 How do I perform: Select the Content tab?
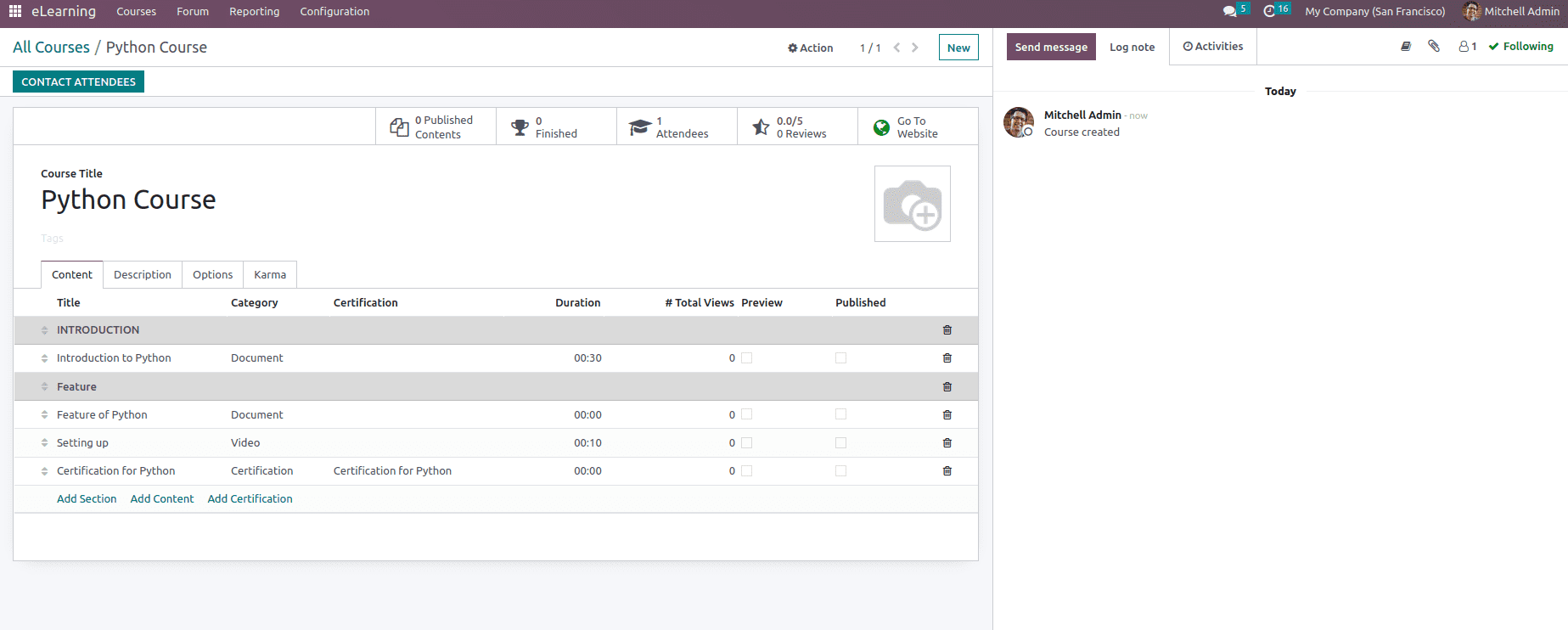pyautogui.click(x=72, y=275)
